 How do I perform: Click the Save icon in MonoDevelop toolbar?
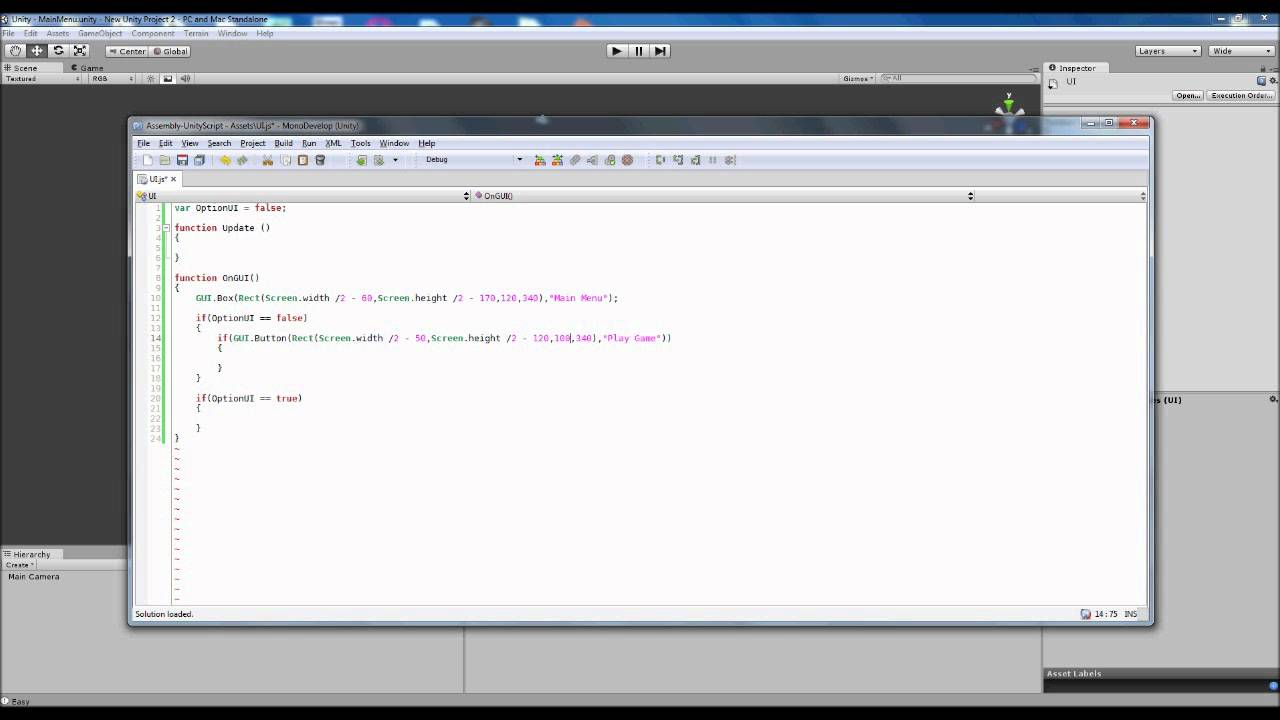(x=183, y=160)
